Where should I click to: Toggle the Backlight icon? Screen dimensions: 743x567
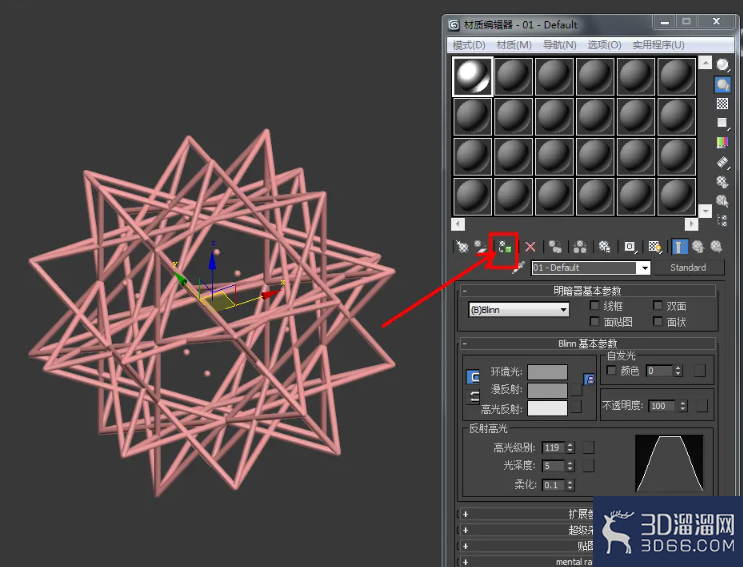(722, 85)
